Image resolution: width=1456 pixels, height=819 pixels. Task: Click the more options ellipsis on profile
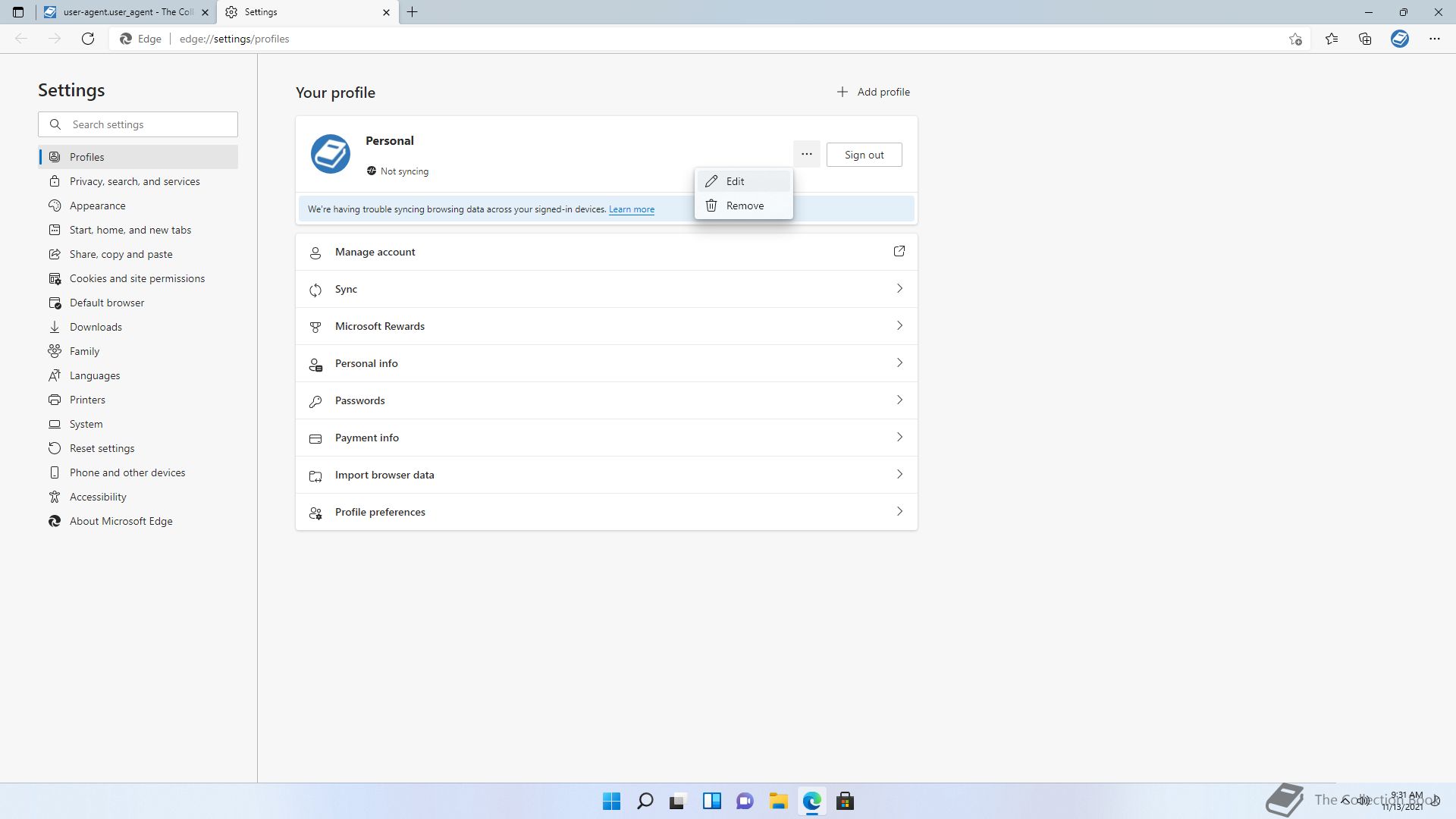coord(807,154)
